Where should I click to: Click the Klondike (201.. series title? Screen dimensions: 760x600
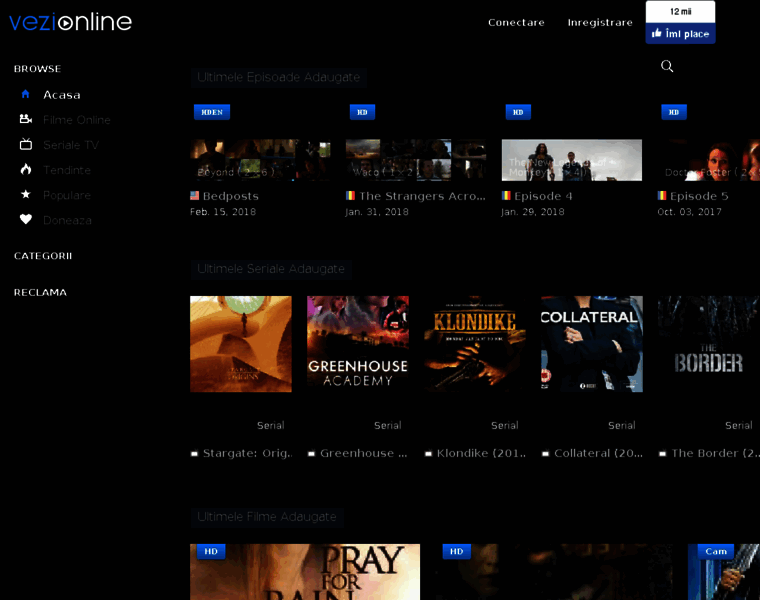coord(481,453)
